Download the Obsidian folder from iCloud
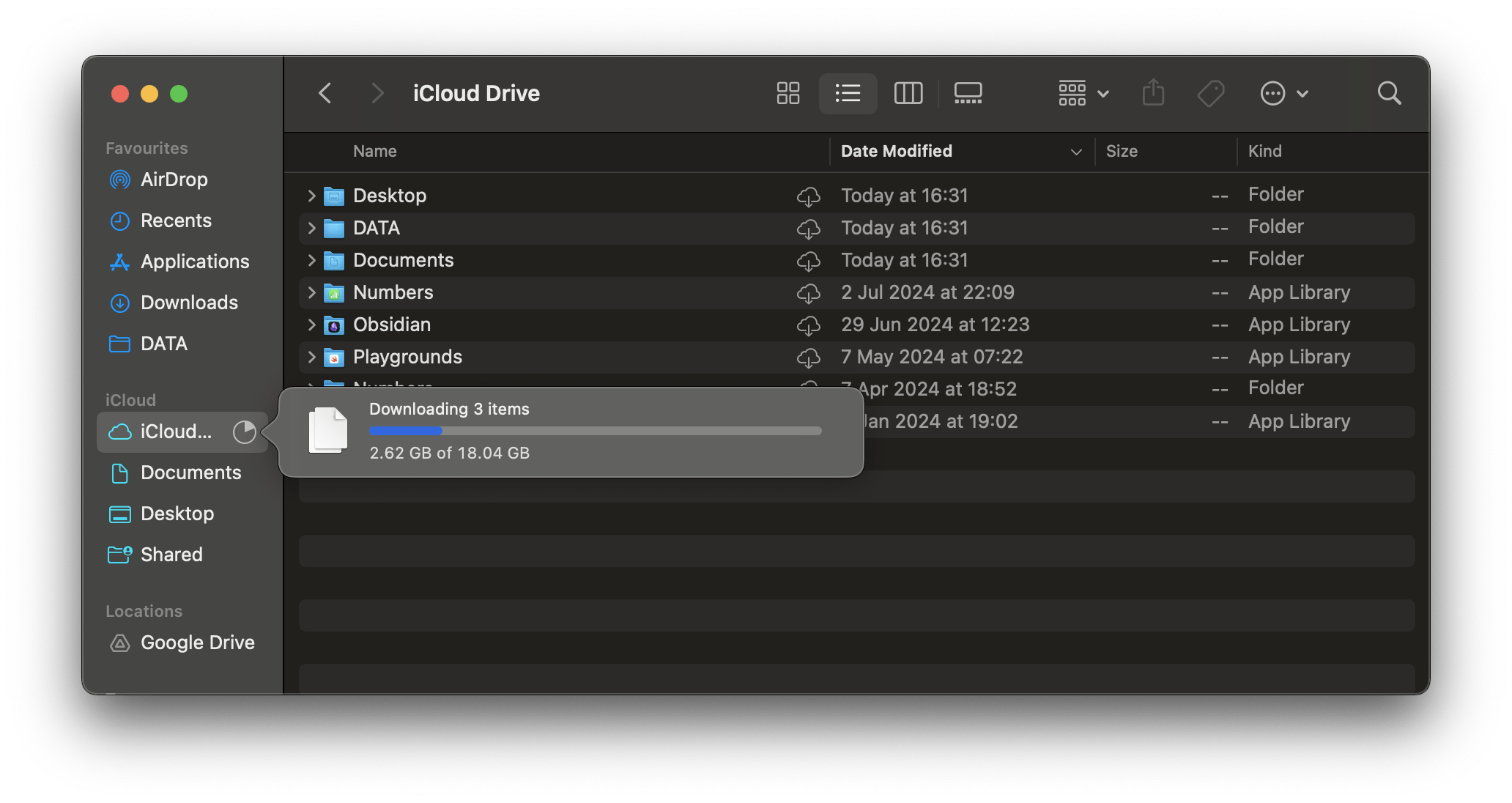Image resolution: width=1512 pixels, height=803 pixels. pyautogui.click(x=808, y=325)
